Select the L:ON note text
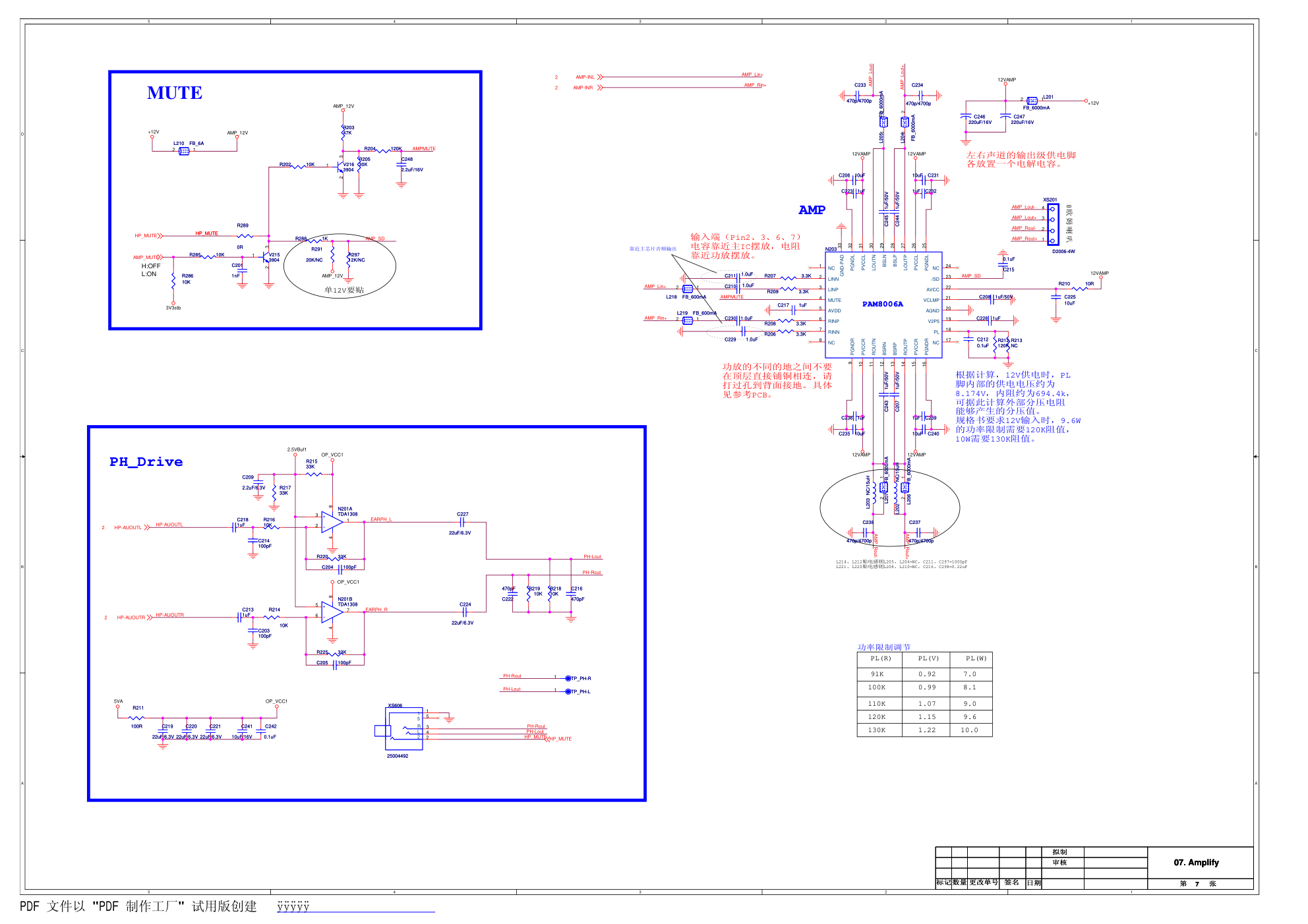The height and width of the screenshot is (924, 1308). click(x=149, y=274)
